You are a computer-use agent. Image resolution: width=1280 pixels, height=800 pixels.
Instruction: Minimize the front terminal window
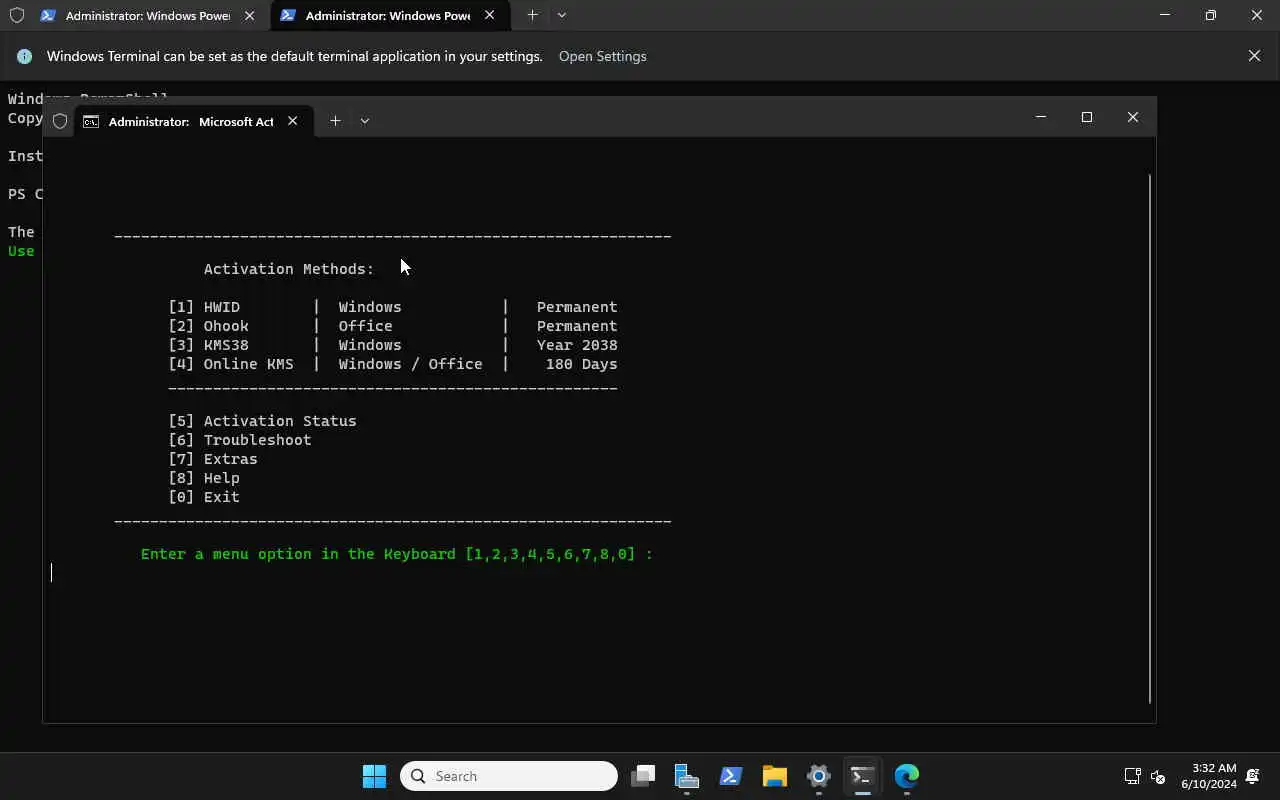point(1040,117)
